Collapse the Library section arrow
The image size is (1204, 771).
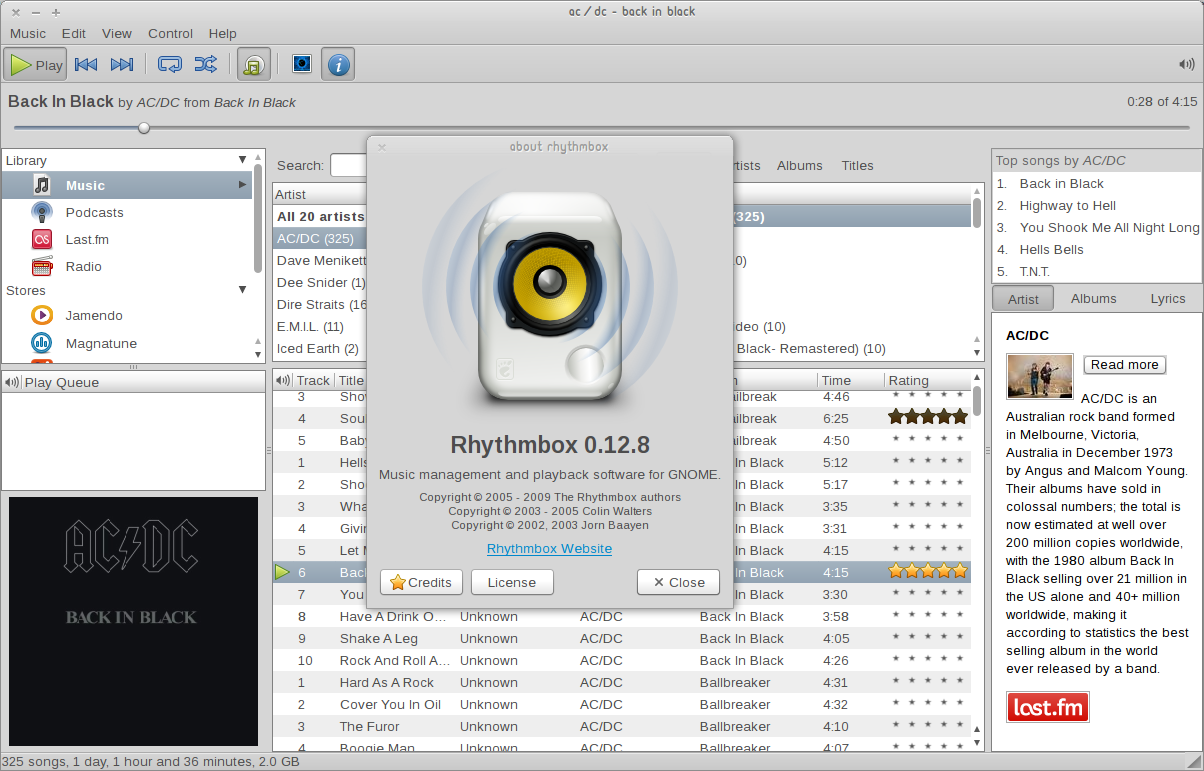pyautogui.click(x=242, y=160)
